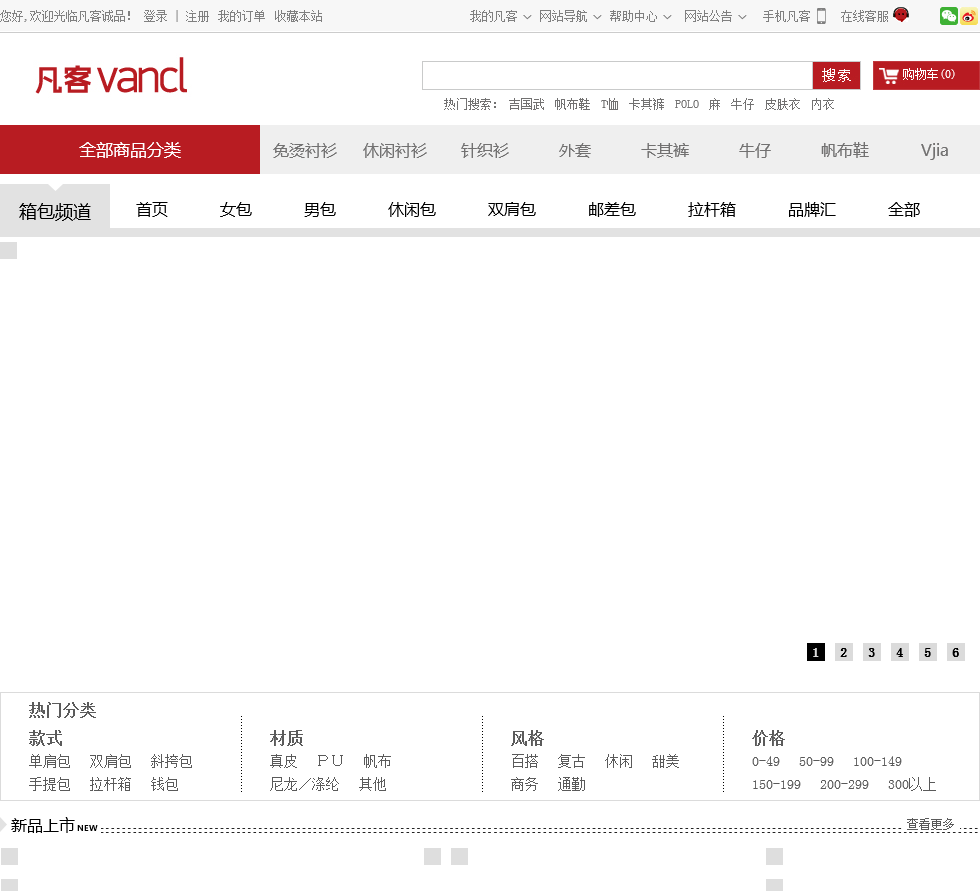Click hot search term 吉国武
980x891 pixels.
[526, 104]
